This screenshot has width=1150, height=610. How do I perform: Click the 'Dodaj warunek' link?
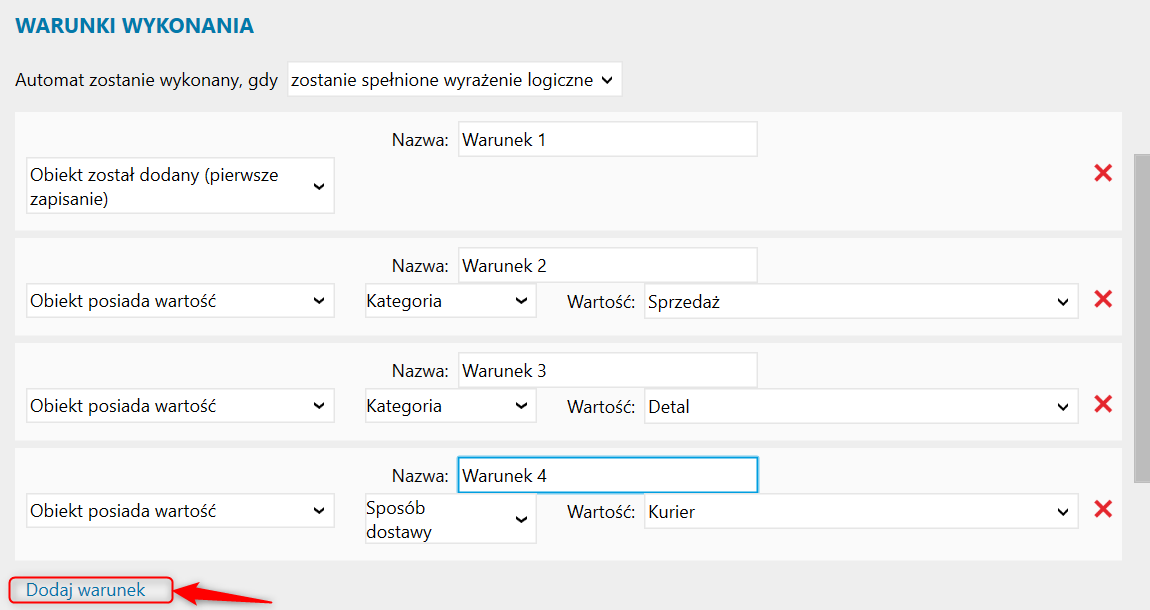click(86, 590)
